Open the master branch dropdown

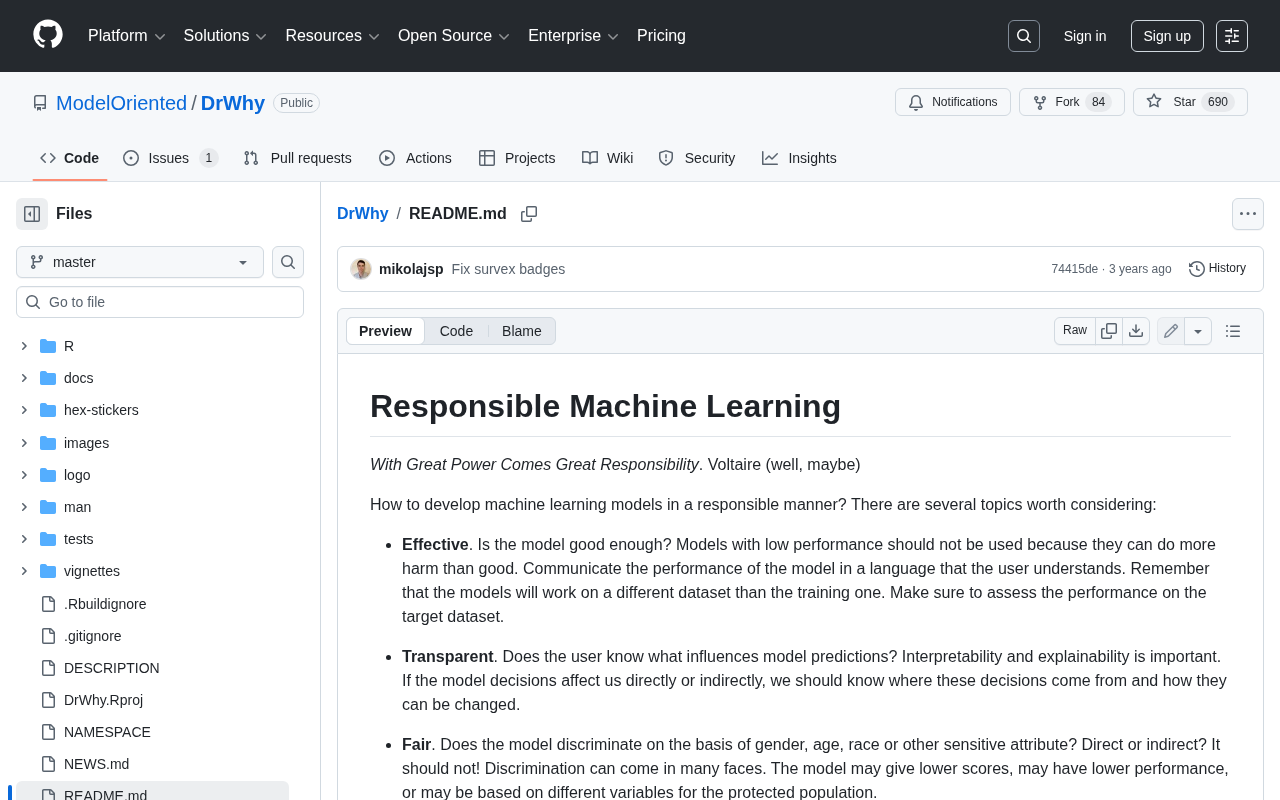[x=140, y=262]
